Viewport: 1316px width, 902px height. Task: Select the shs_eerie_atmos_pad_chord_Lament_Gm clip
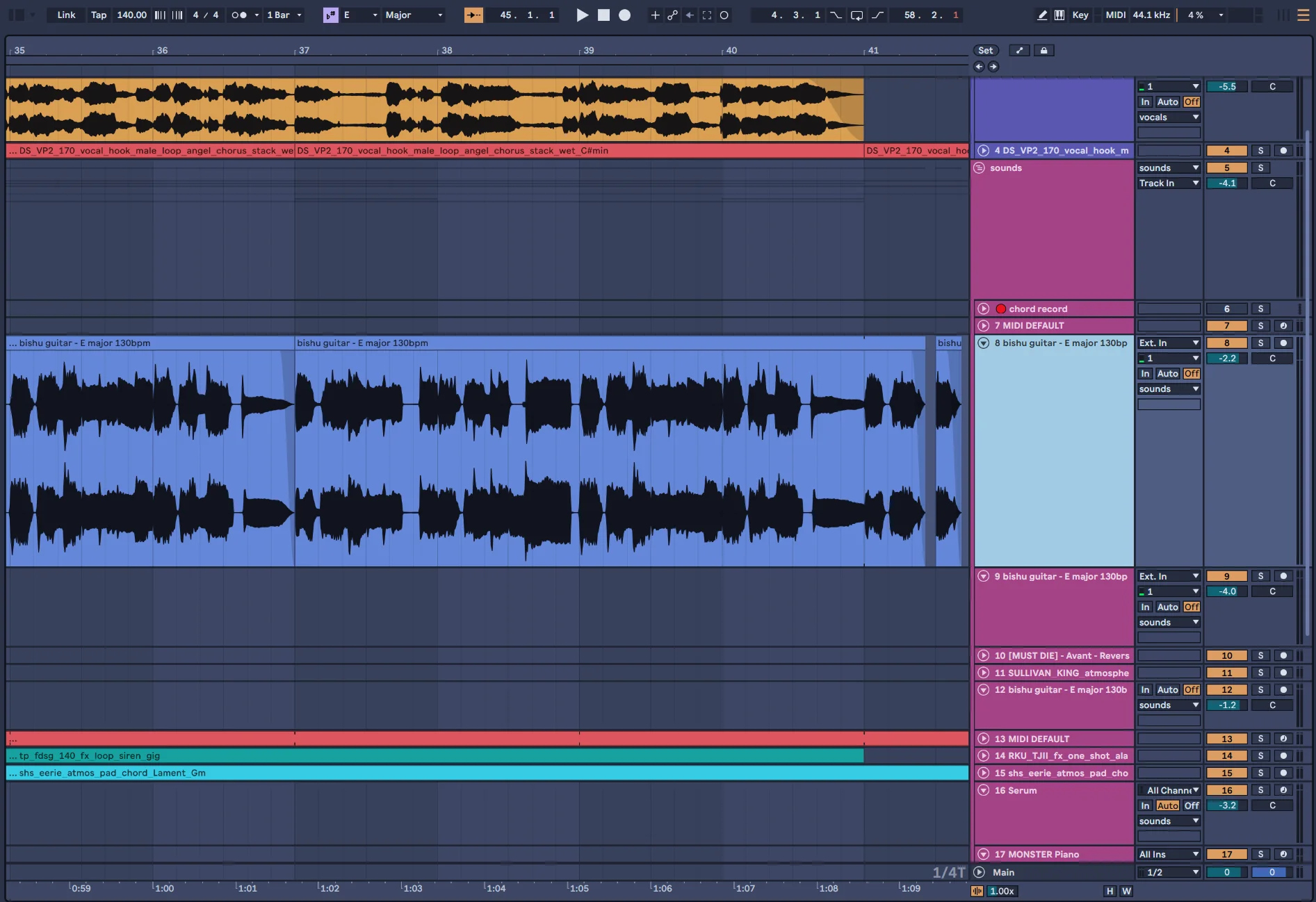click(487, 773)
